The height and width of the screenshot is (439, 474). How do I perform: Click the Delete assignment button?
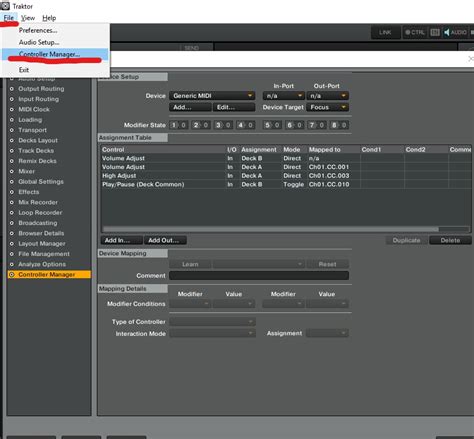click(450, 240)
